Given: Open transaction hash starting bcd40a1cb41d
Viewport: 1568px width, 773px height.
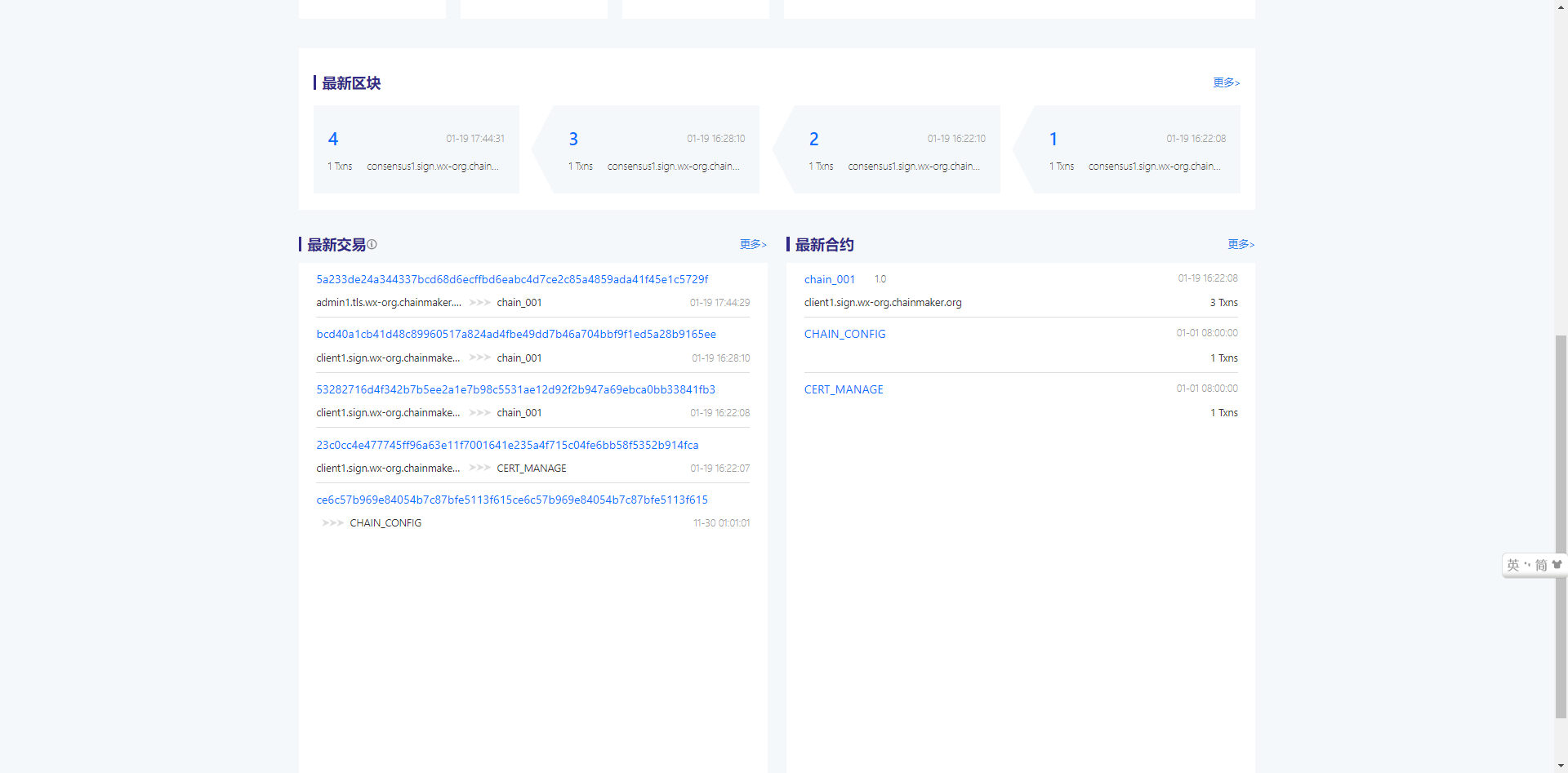Looking at the screenshot, I should (x=516, y=334).
